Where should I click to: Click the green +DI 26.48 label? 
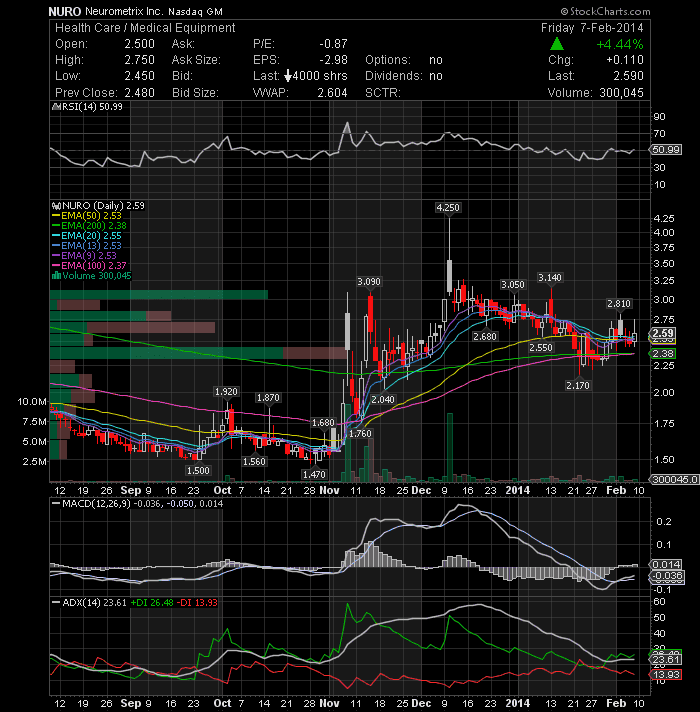(x=152, y=603)
